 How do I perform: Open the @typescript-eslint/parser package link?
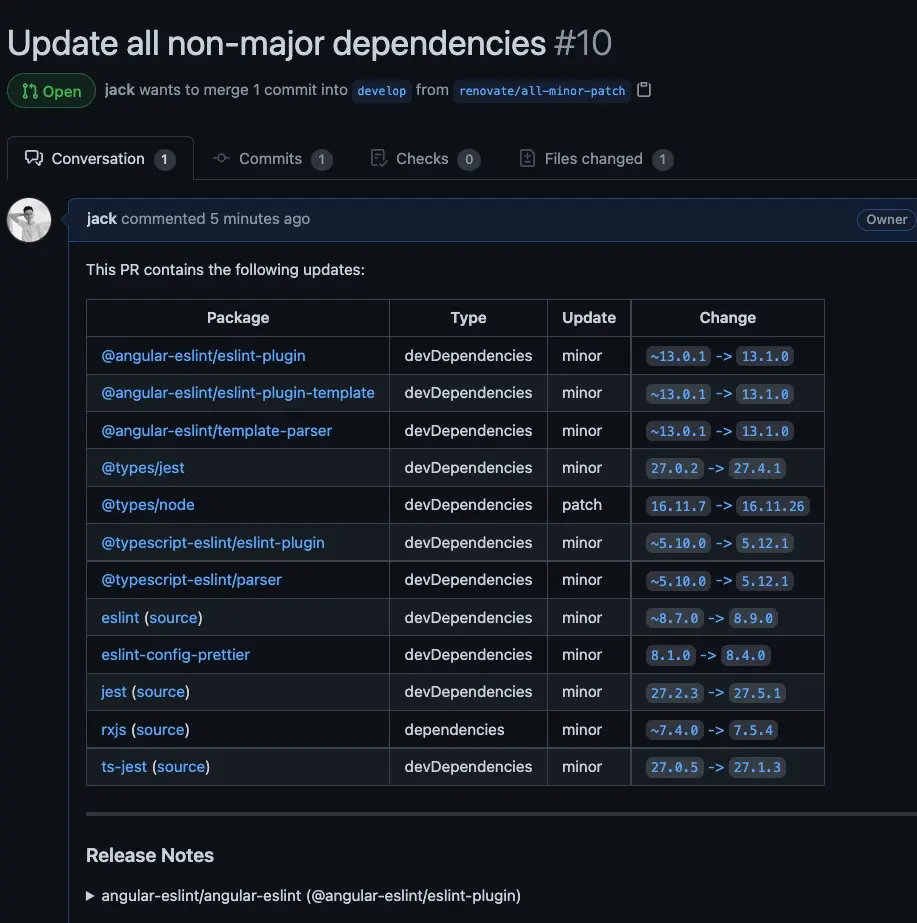pyautogui.click(x=191, y=579)
